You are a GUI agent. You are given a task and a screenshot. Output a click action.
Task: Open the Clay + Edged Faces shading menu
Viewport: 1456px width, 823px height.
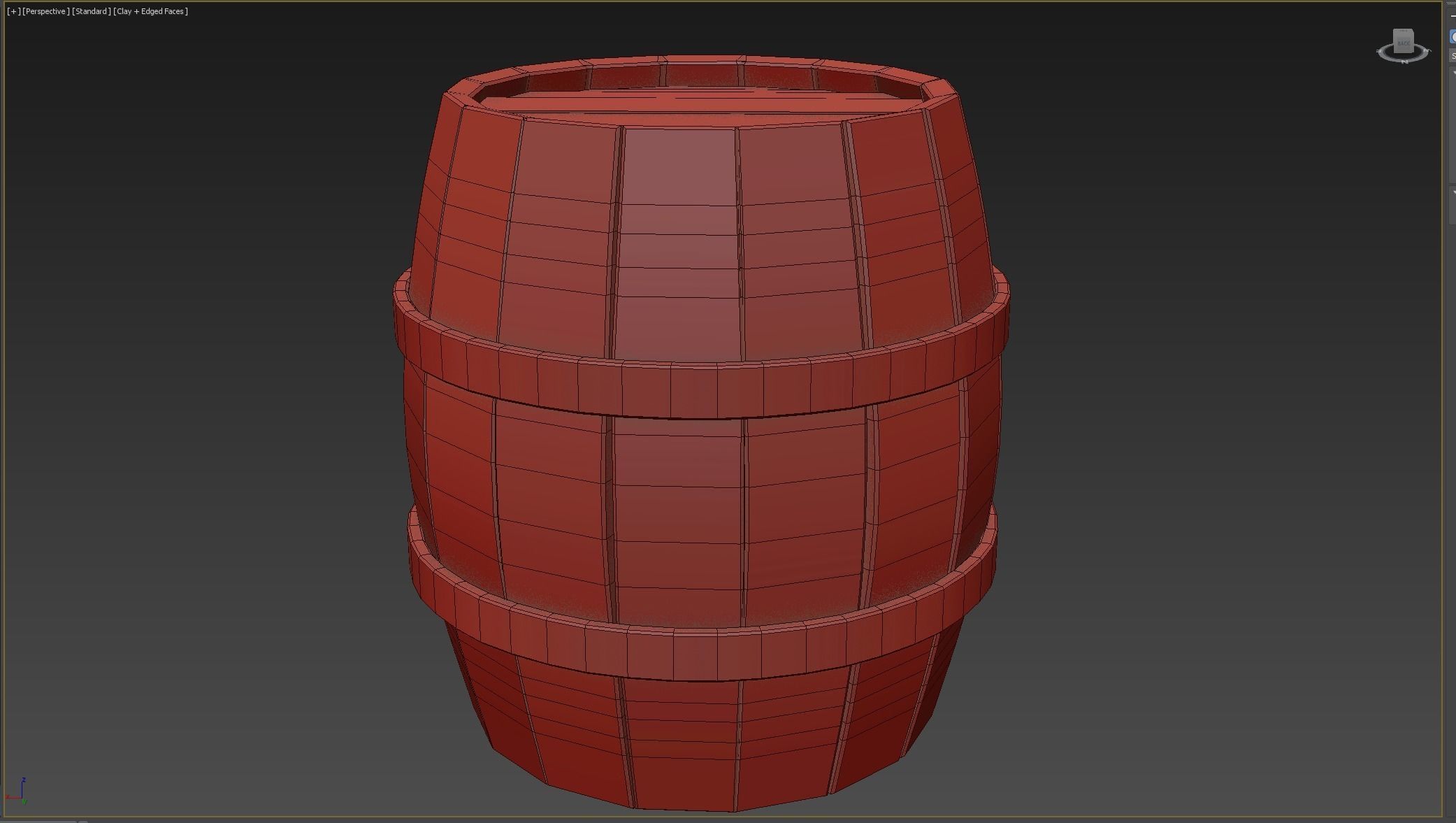click(x=151, y=11)
